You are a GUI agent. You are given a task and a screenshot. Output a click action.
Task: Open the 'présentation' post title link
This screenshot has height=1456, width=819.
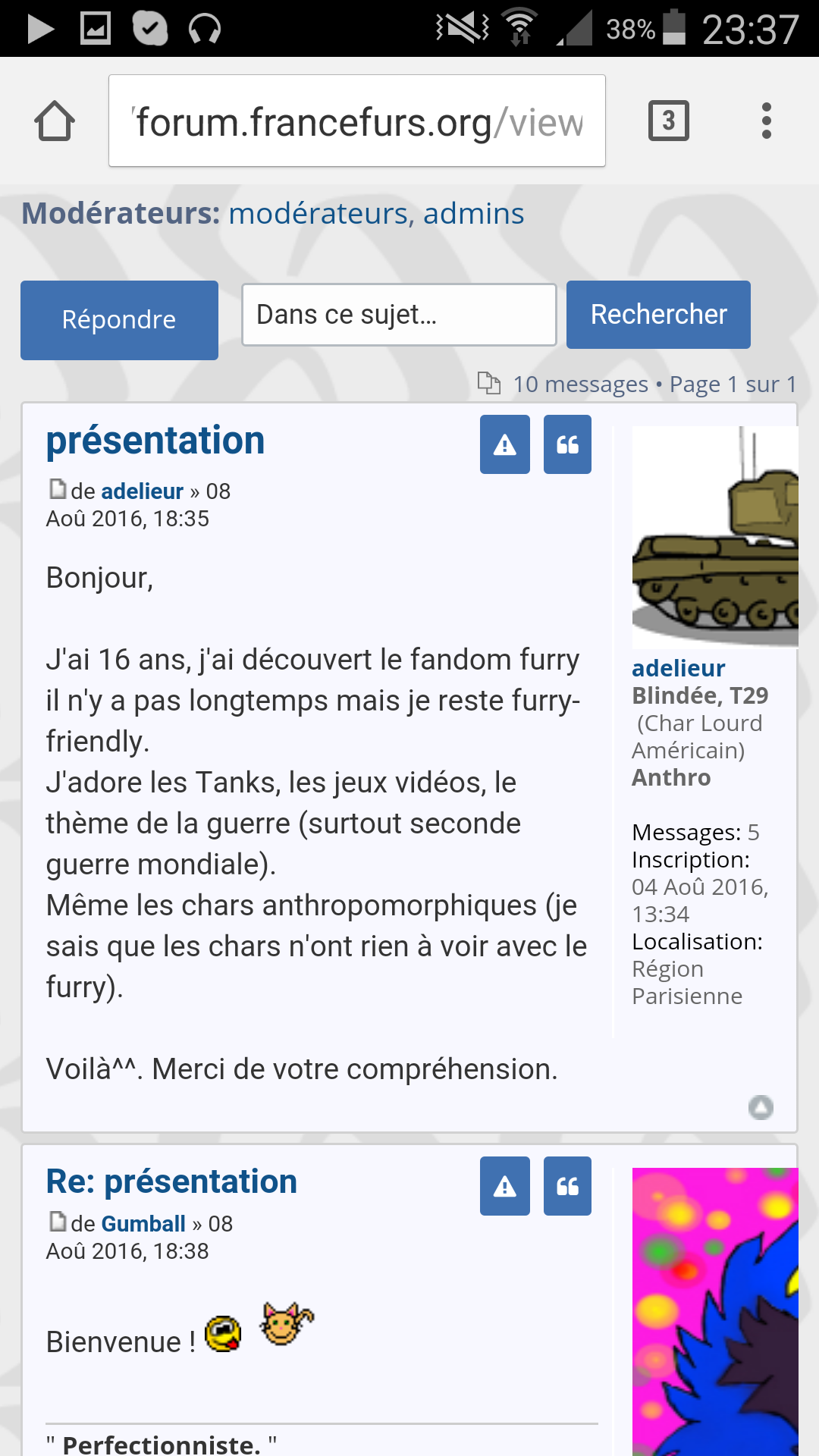tap(155, 441)
